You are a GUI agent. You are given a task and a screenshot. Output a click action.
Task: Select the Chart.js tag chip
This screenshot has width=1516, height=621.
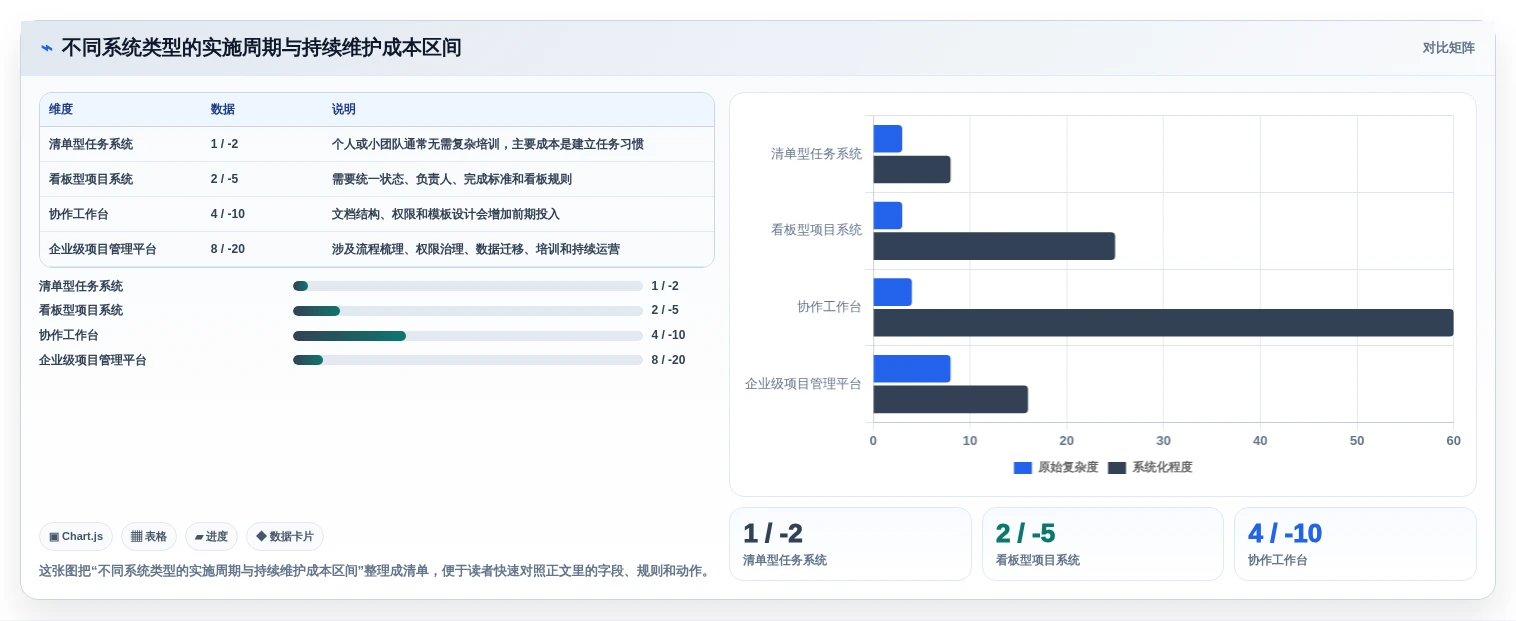tap(76, 537)
